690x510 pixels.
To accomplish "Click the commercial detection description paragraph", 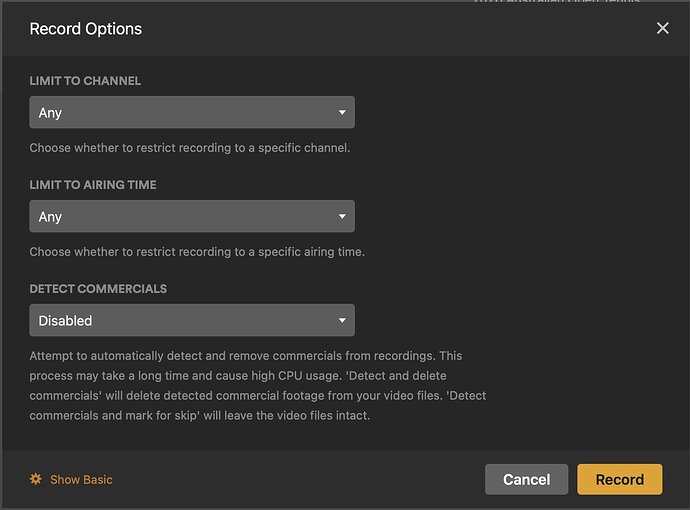I will (x=257, y=385).
